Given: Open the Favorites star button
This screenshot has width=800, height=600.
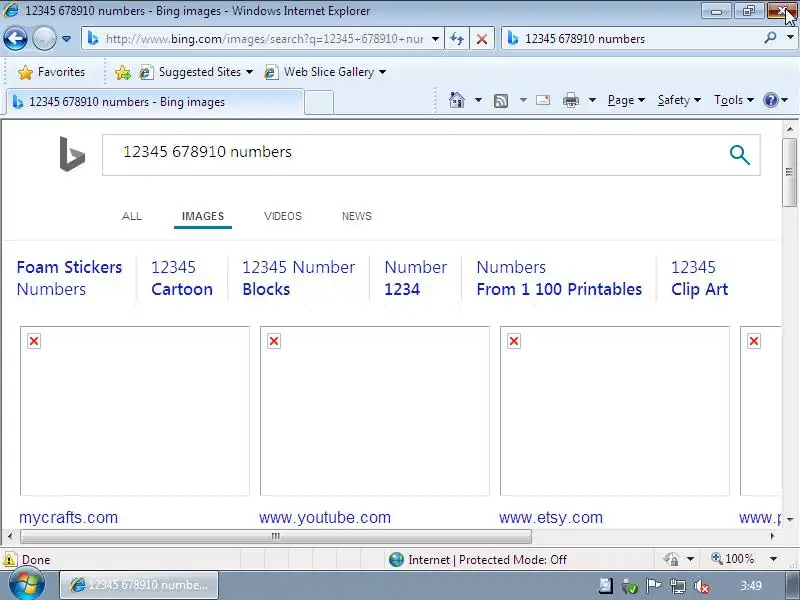Looking at the screenshot, I should [51, 72].
